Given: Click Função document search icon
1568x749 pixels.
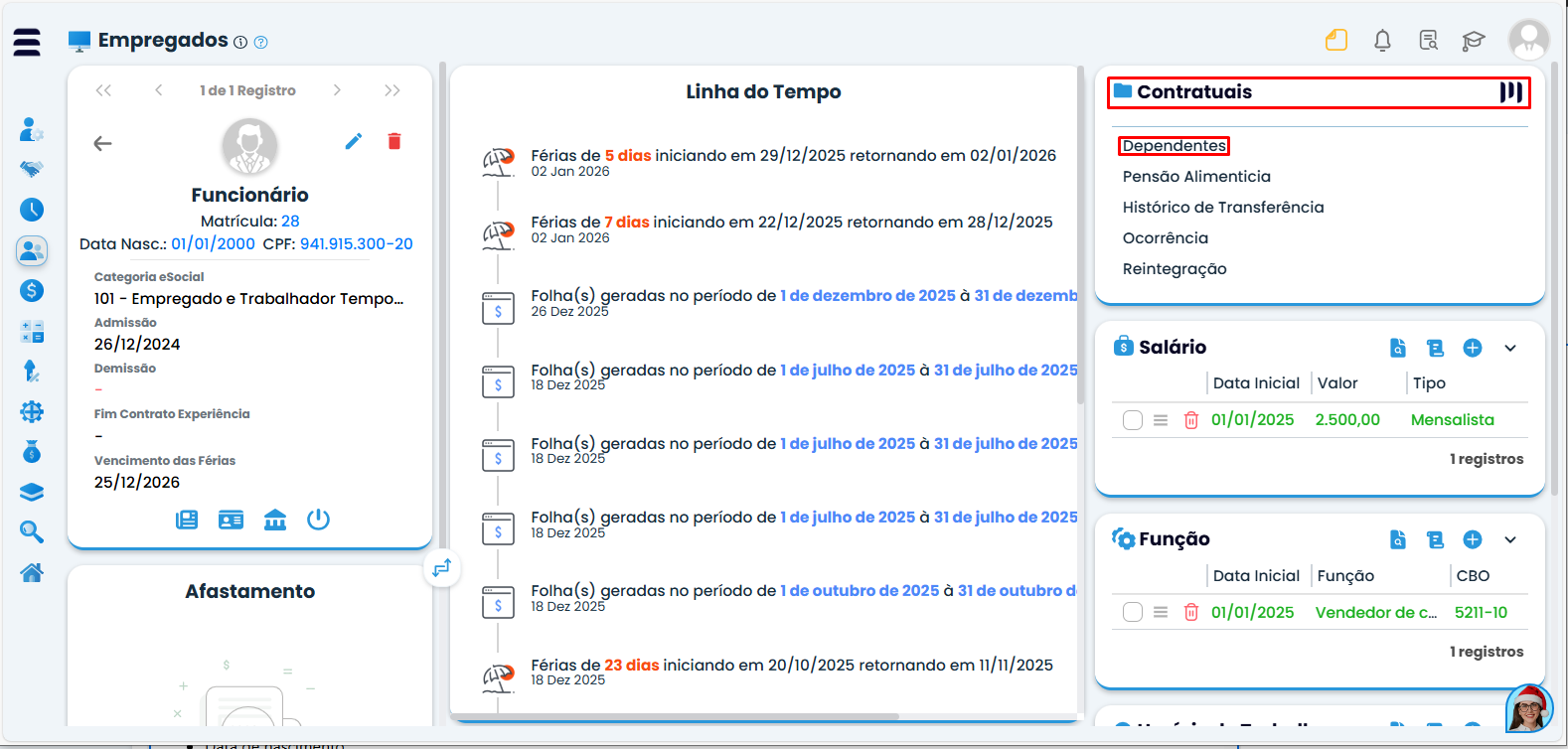Looking at the screenshot, I should click(1398, 539).
